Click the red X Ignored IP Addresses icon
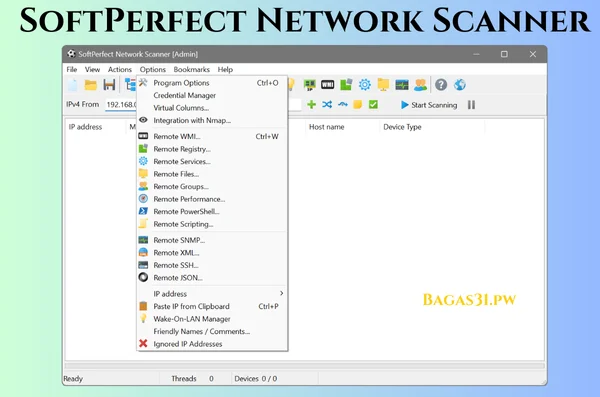This screenshot has width=600, height=397. click(143, 343)
